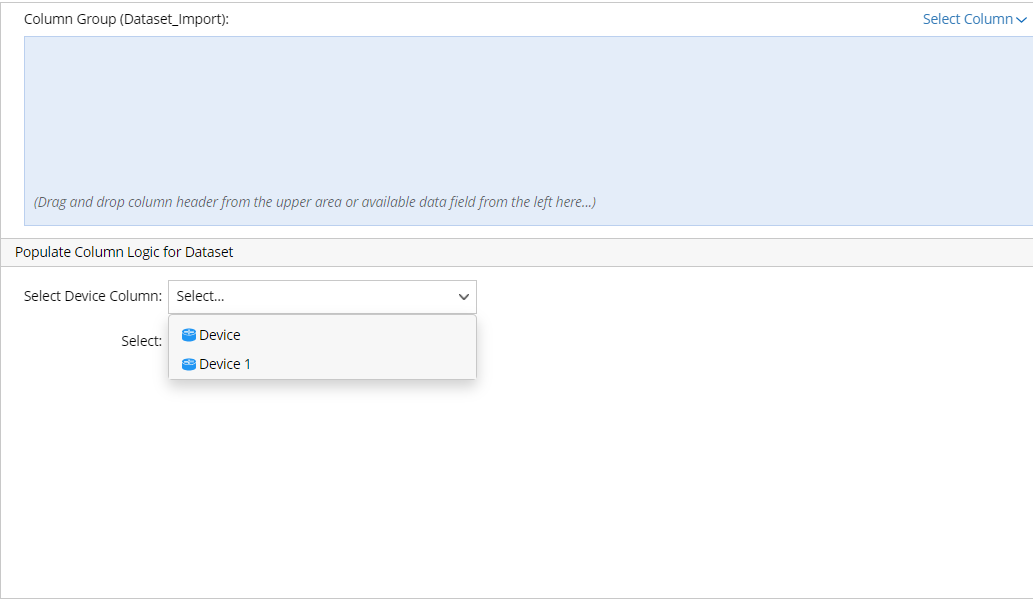Collapse the Select Device Column dropdown arrow
Image resolution: width=1033 pixels, height=604 pixels.
pyautogui.click(x=464, y=297)
